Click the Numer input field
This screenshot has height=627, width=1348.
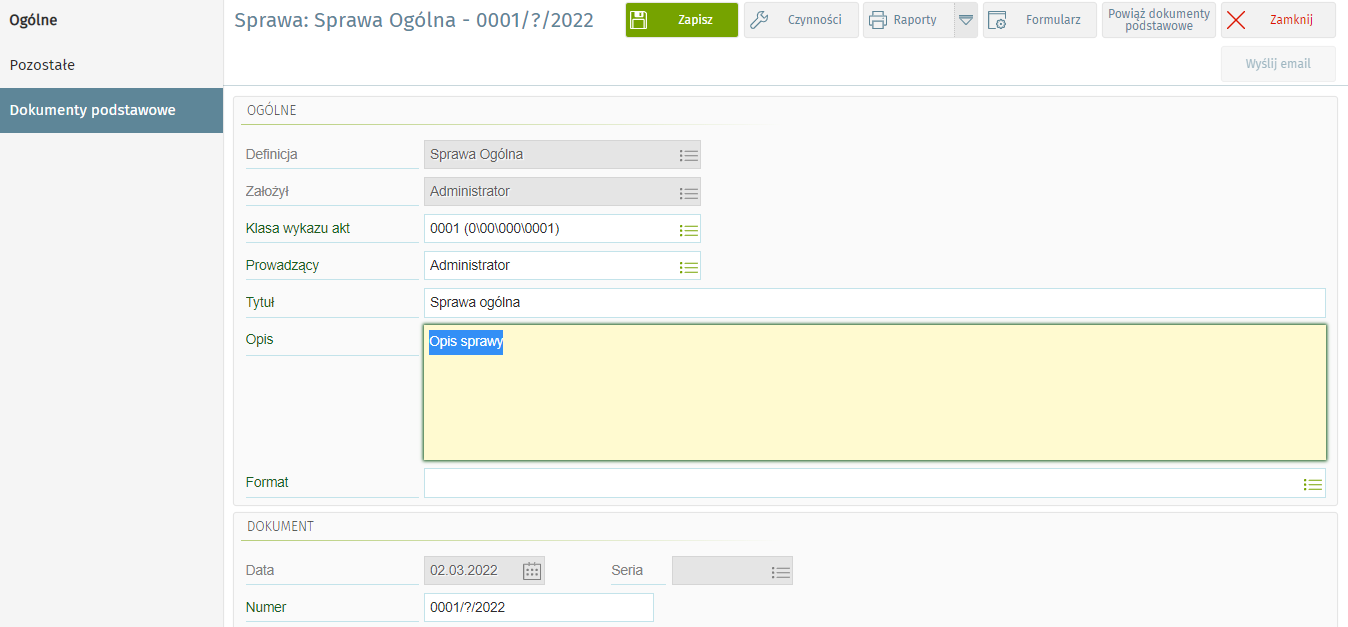(538, 608)
